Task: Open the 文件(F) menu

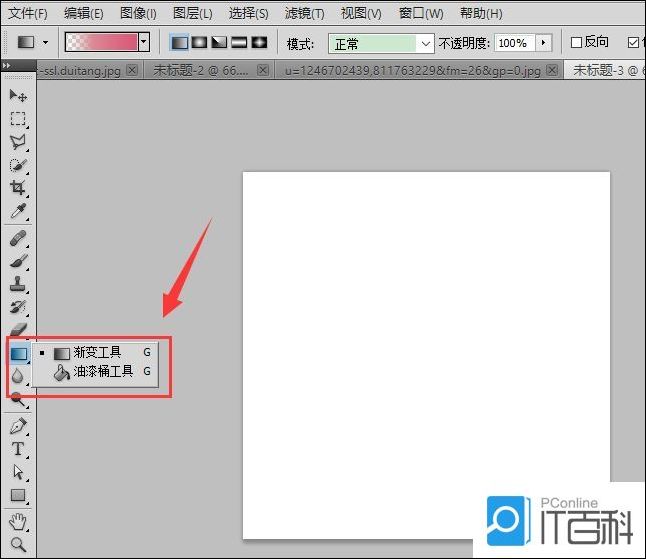Action: point(28,14)
